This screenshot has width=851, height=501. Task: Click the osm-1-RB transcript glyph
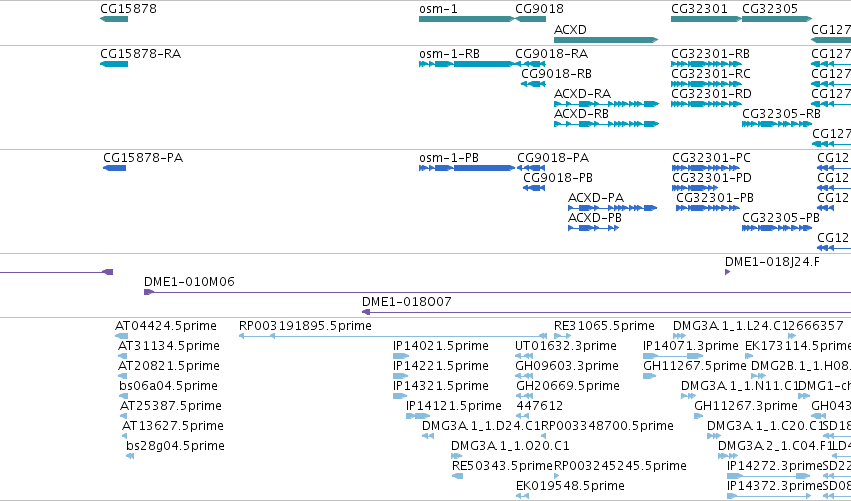(467, 64)
